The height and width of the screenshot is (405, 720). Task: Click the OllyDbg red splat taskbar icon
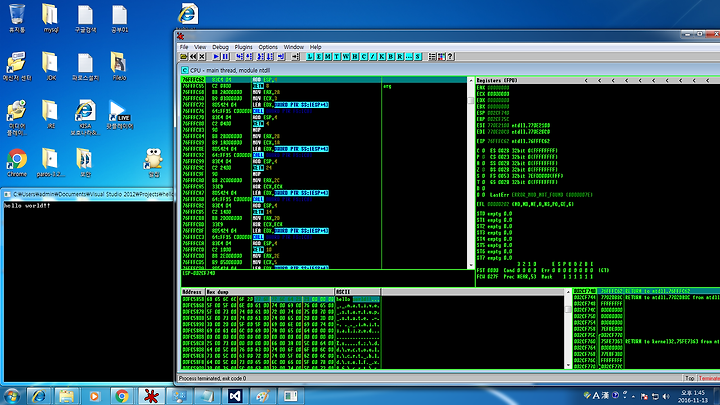tap(151, 396)
